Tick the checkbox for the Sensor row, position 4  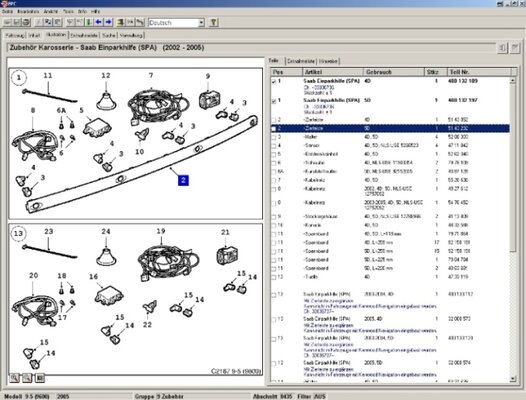(x=274, y=146)
